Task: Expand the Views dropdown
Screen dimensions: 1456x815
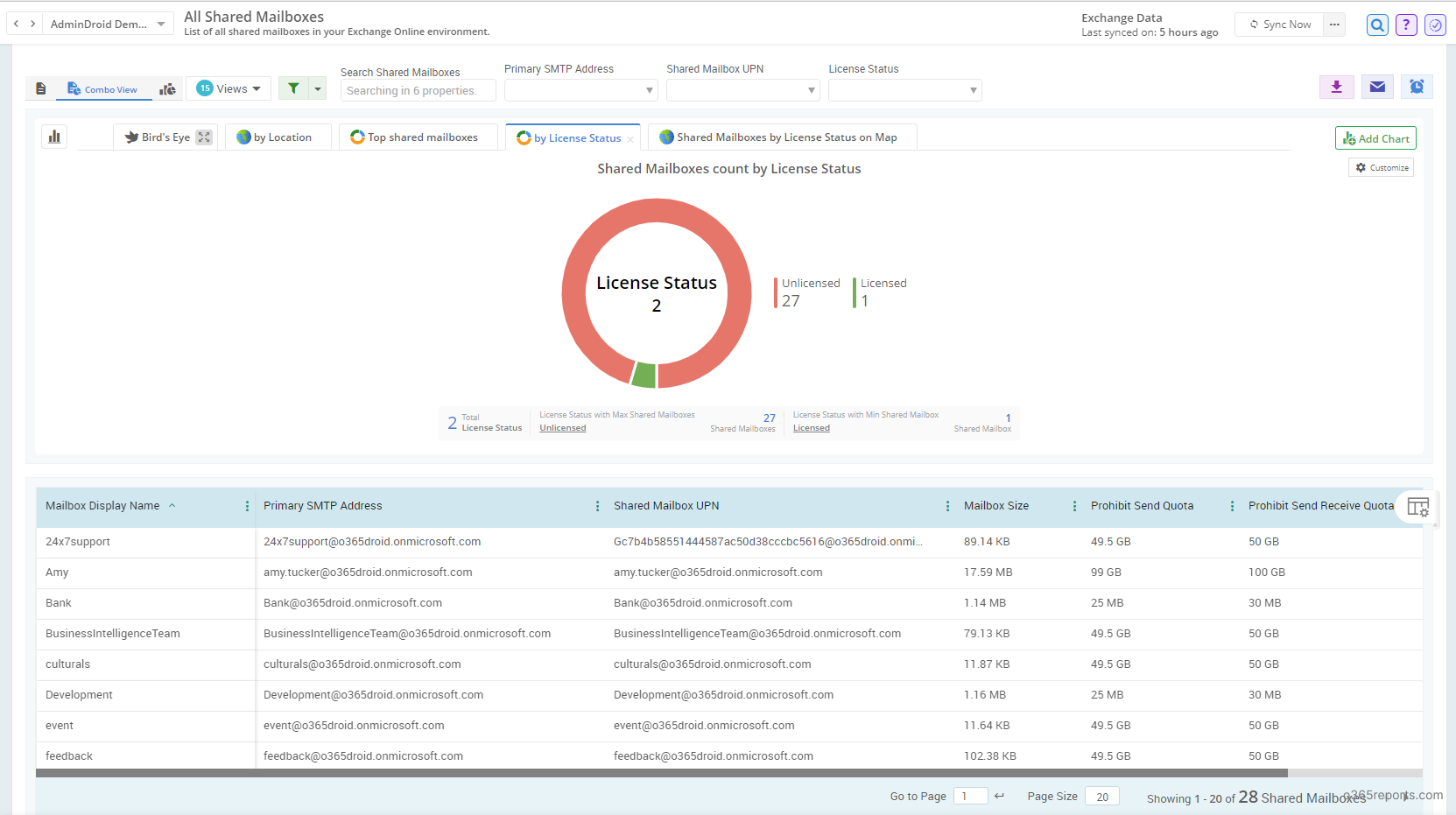Action: (x=229, y=88)
